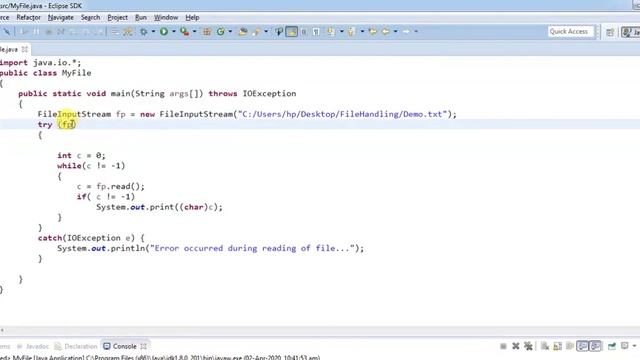The image size is (640, 360).
Task: Open the Back history dropdown arrow
Action: [x=396, y=31]
